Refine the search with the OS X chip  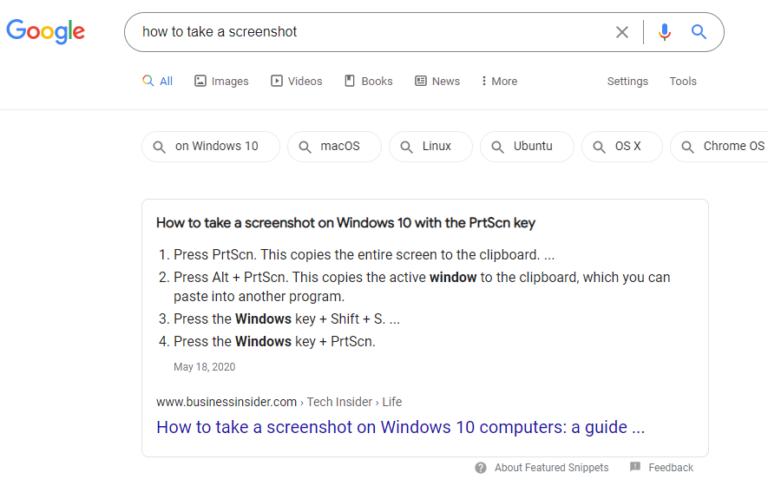(620, 146)
